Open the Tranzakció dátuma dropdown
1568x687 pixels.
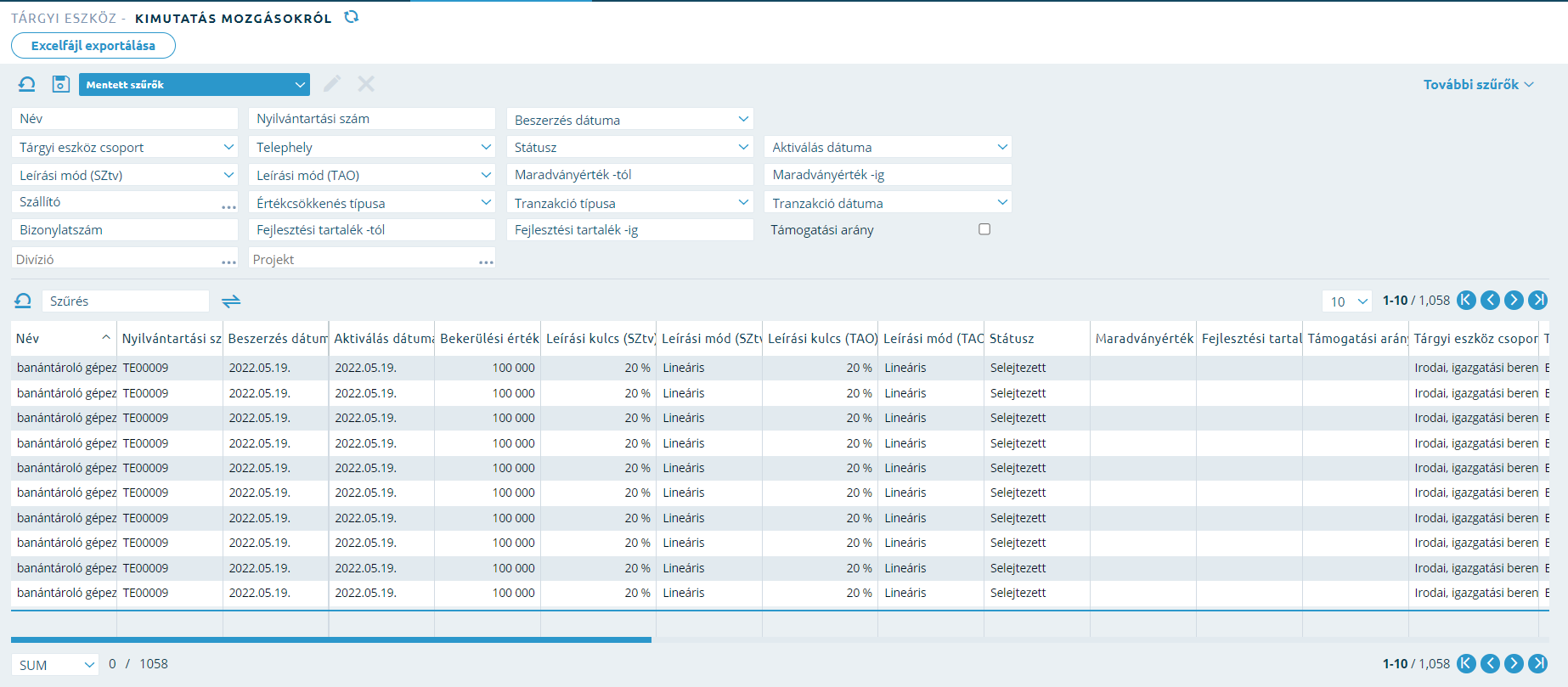coord(888,203)
